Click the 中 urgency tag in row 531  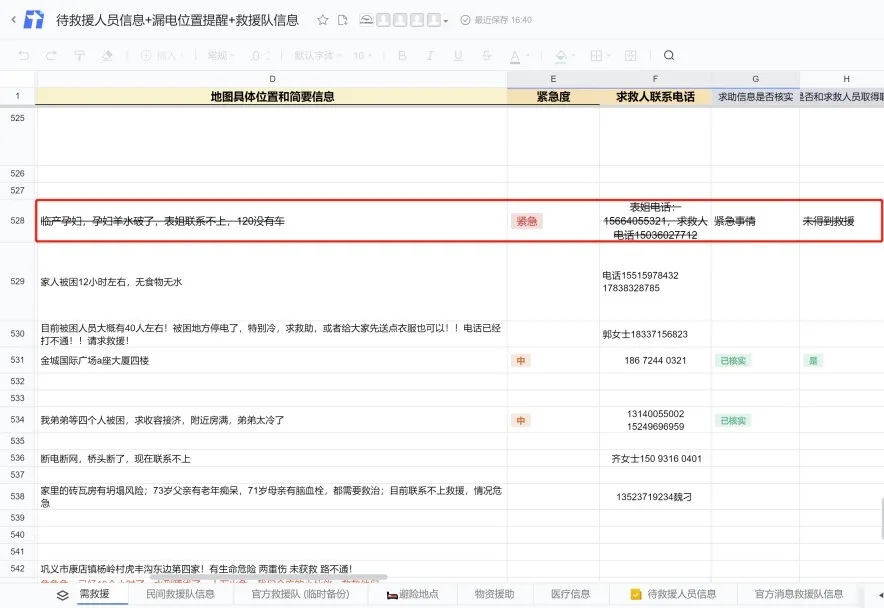point(521,360)
